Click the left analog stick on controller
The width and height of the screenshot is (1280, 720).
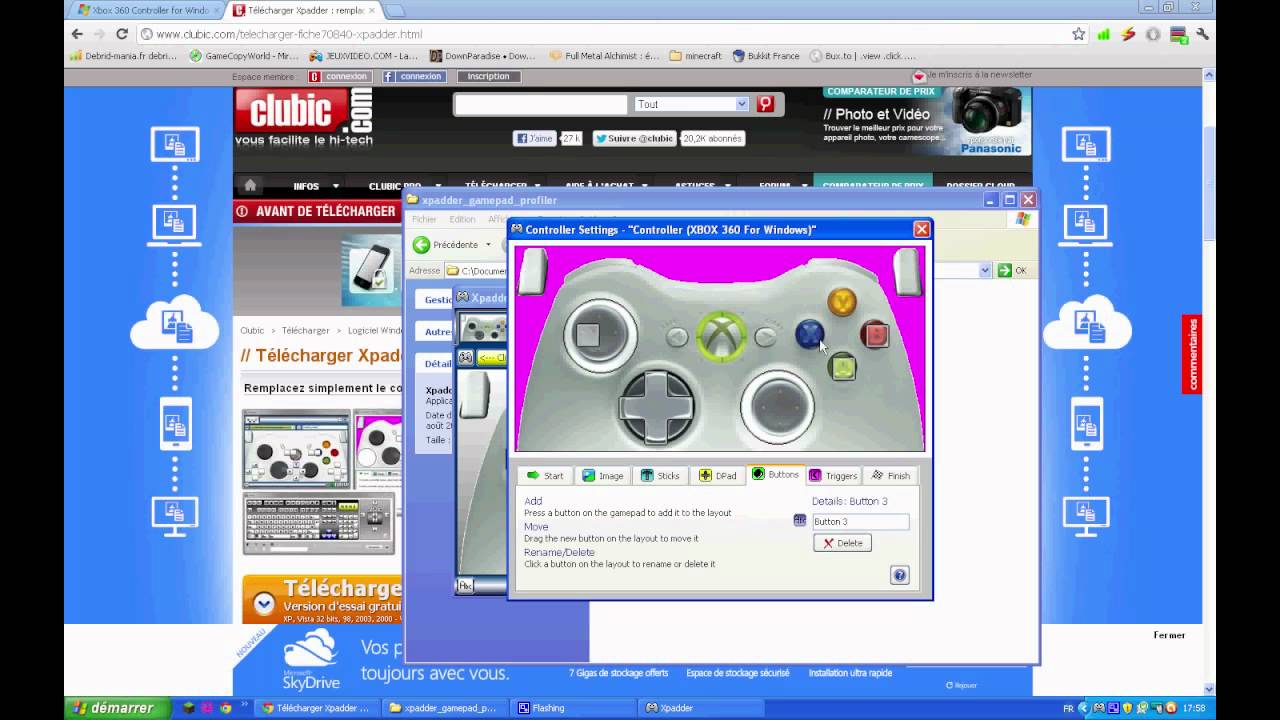point(599,335)
